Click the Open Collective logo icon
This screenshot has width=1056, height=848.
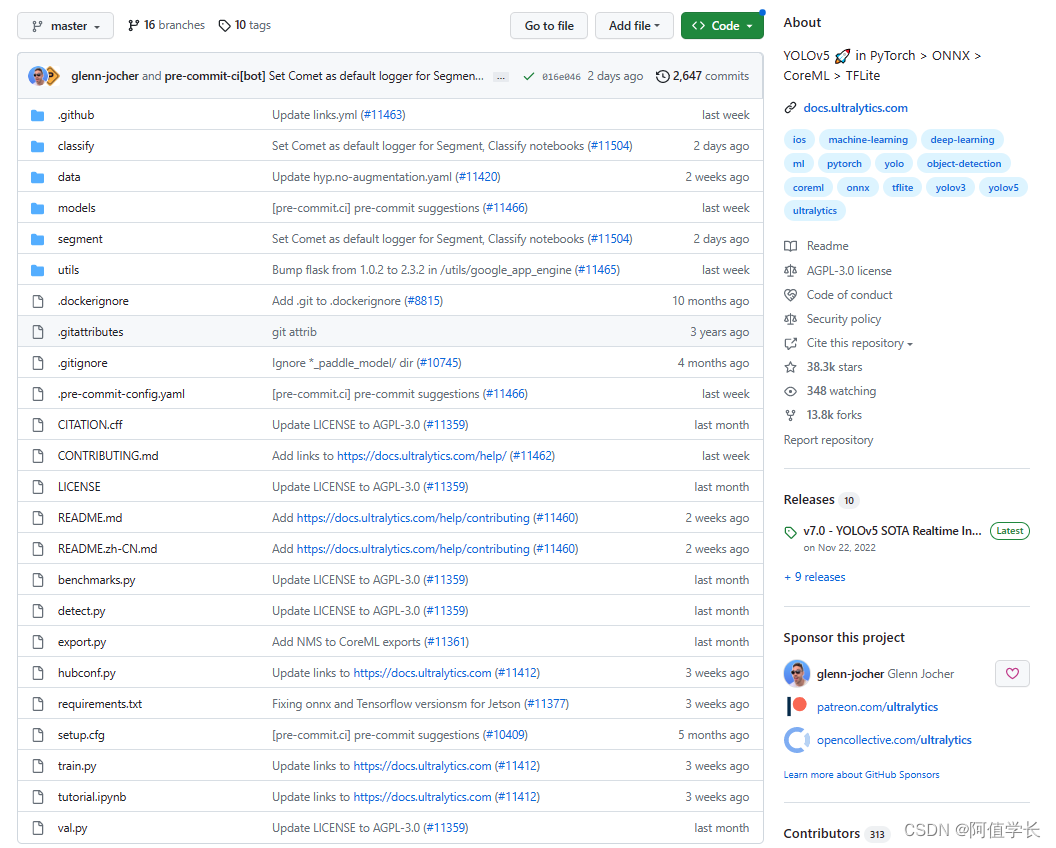pyautogui.click(x=797, y=740)
